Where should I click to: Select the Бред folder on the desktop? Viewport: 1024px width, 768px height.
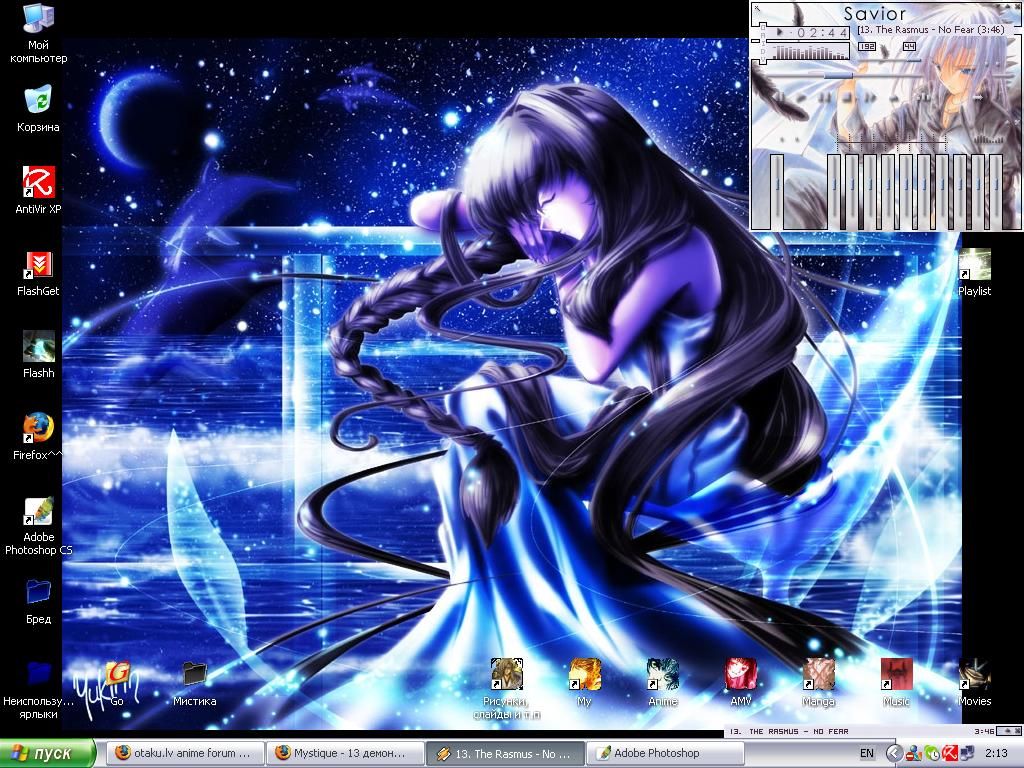[38, 601]
